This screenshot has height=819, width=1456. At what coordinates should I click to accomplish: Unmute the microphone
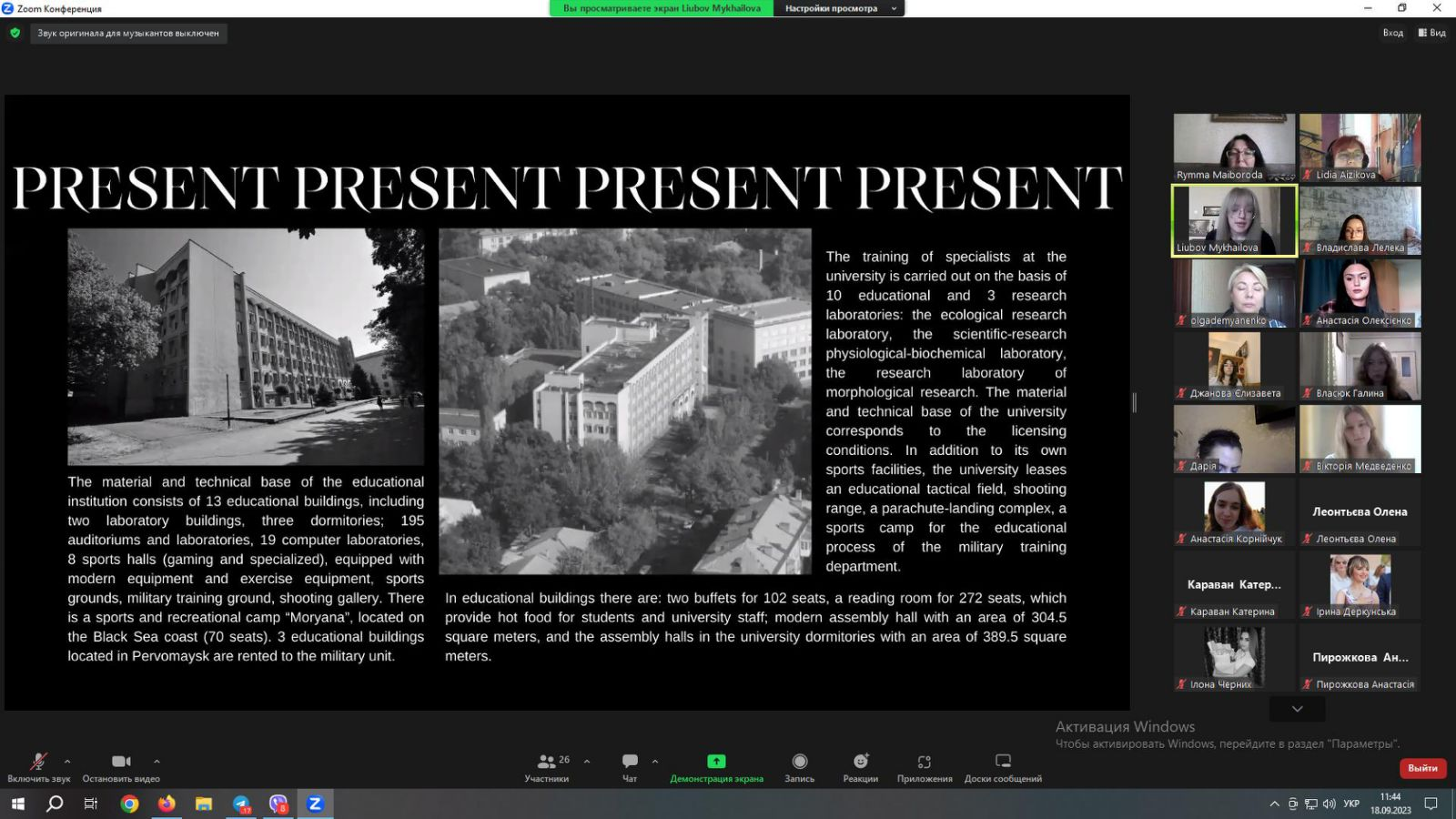[x=38, y=762]
